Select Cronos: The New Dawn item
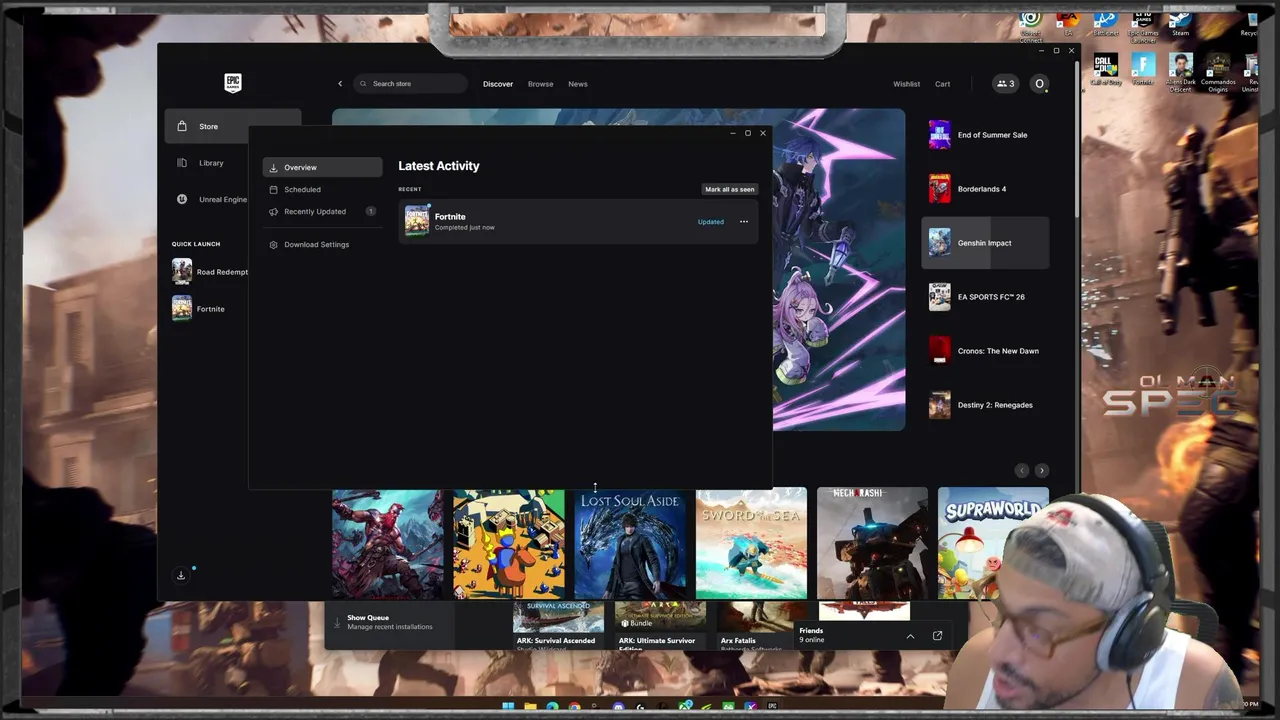 pyautogui.click(x=985, y=351)
